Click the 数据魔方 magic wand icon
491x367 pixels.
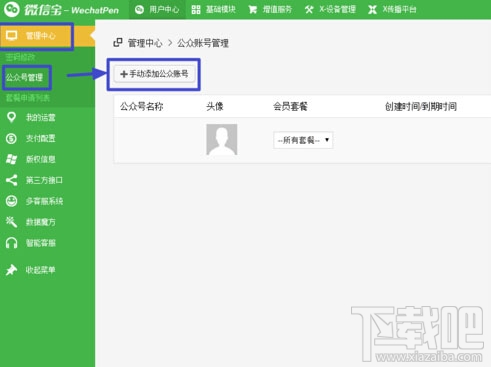[x=11, y=222]
